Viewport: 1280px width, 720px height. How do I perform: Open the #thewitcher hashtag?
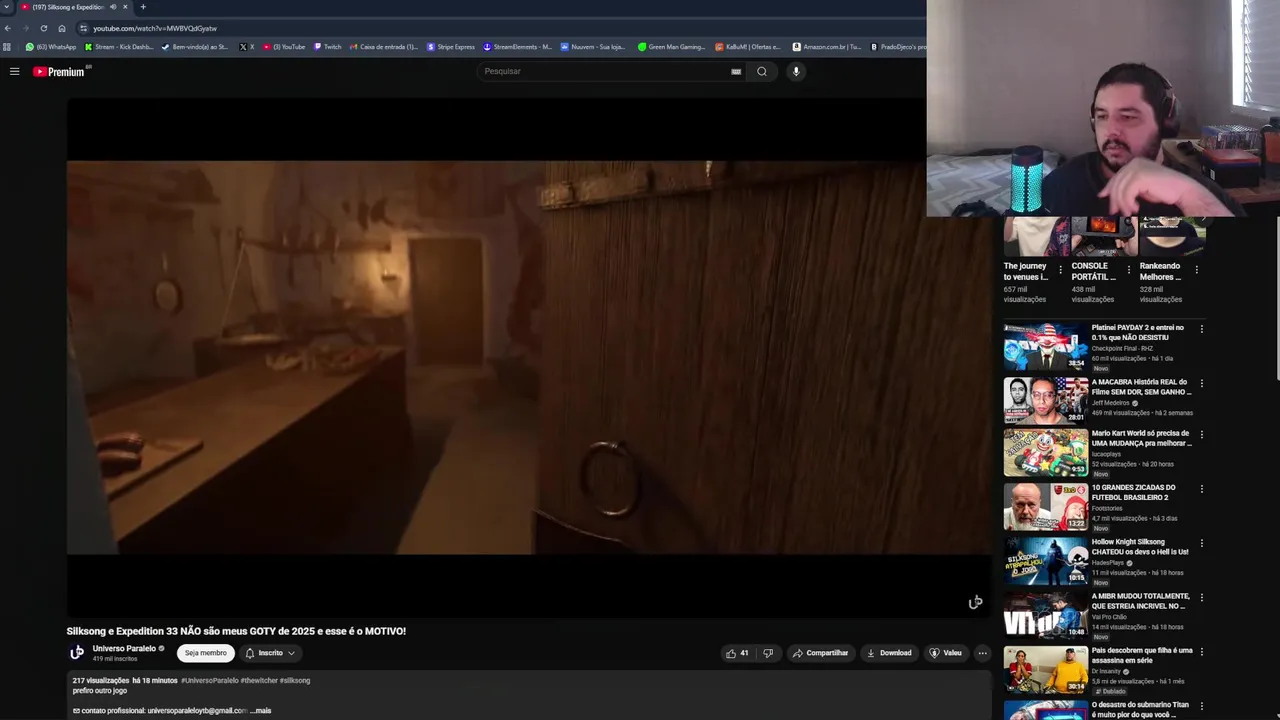260,680
